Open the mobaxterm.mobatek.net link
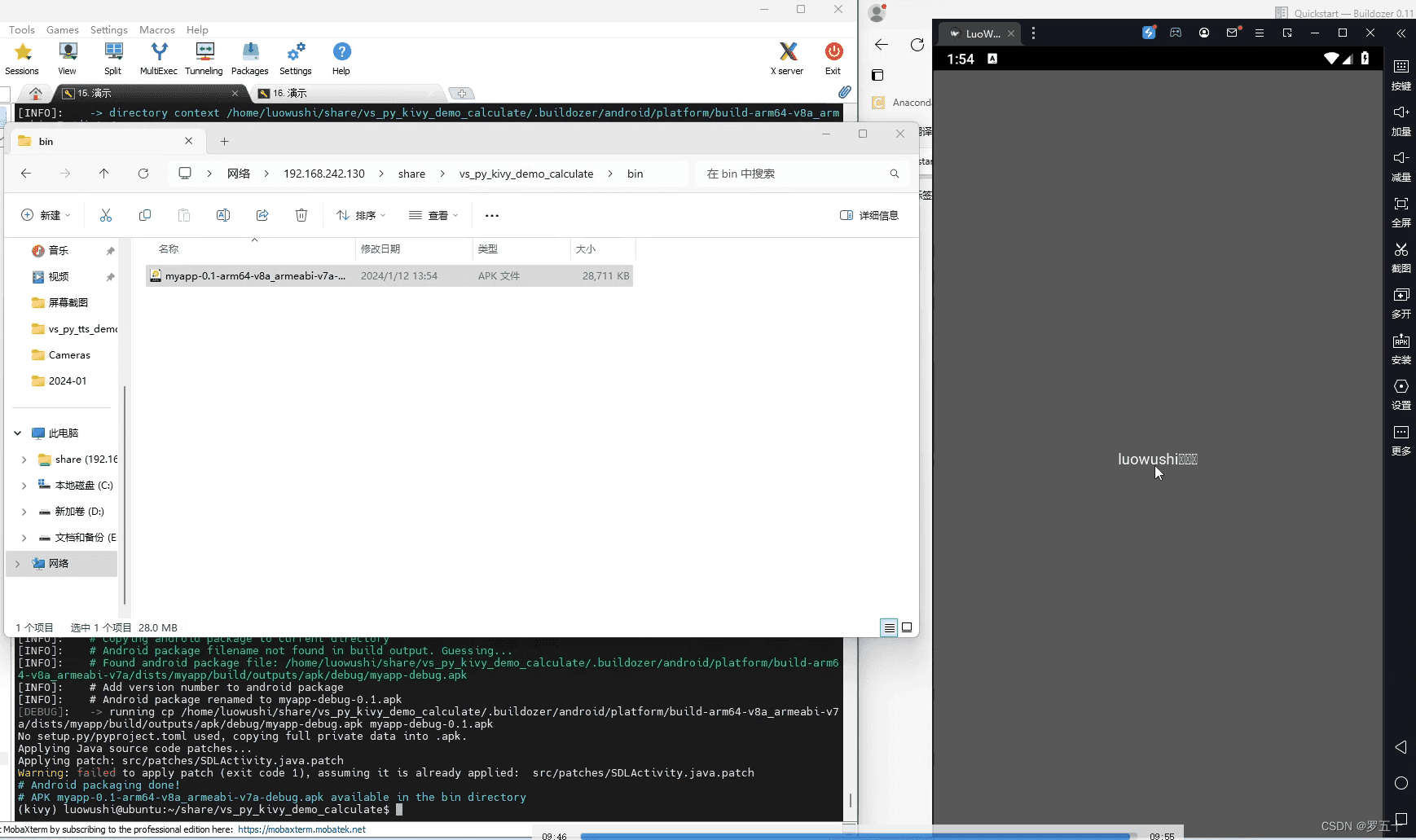The height and width of the screenshot is (840, 1416). pos(301,829)
